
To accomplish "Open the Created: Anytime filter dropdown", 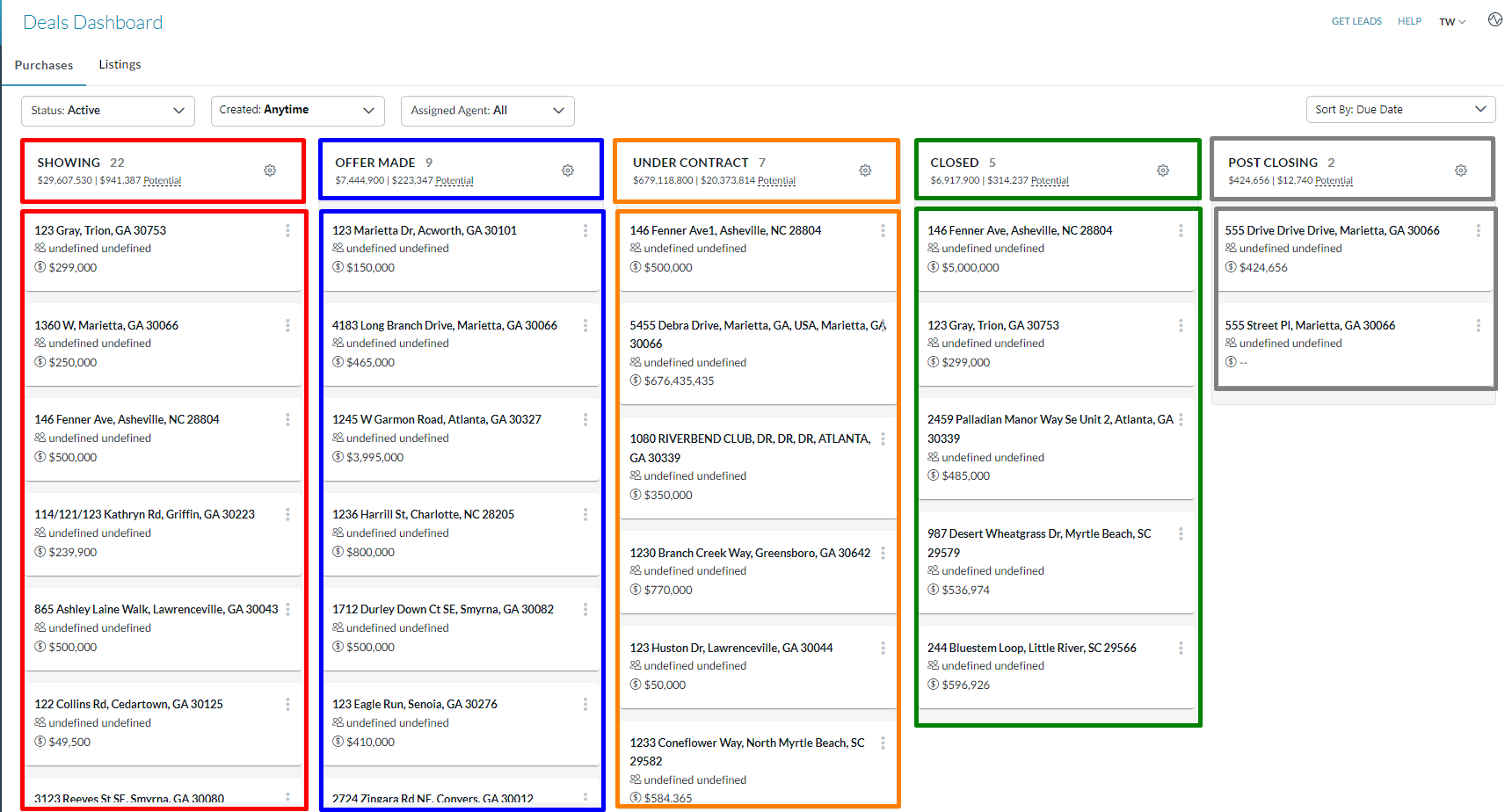I will [297, 111].
